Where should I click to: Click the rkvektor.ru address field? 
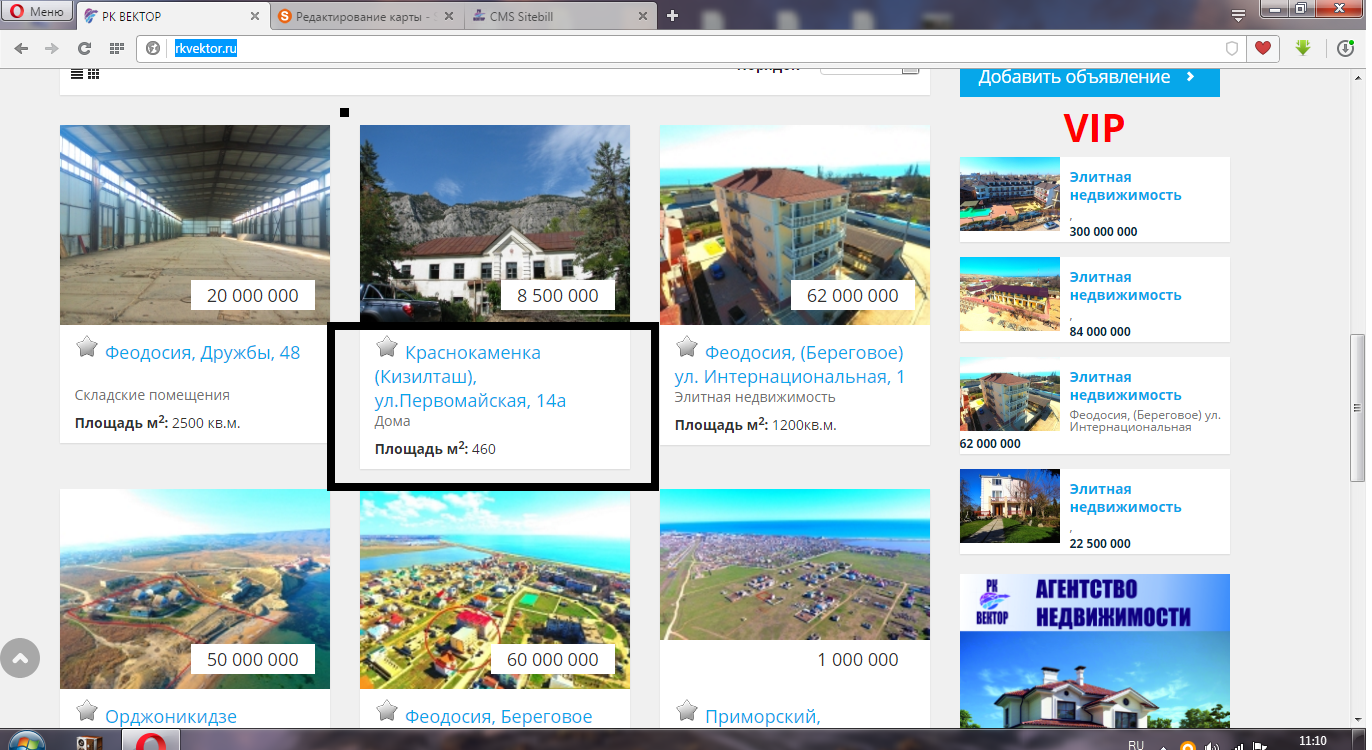click(690, 48)
